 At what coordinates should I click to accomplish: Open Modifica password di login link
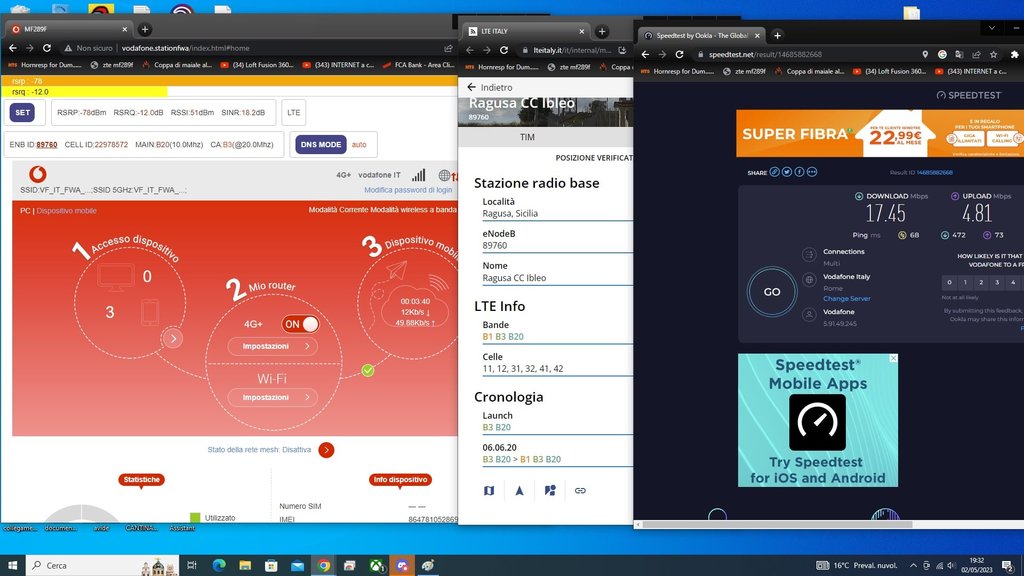tap(408, 190)
